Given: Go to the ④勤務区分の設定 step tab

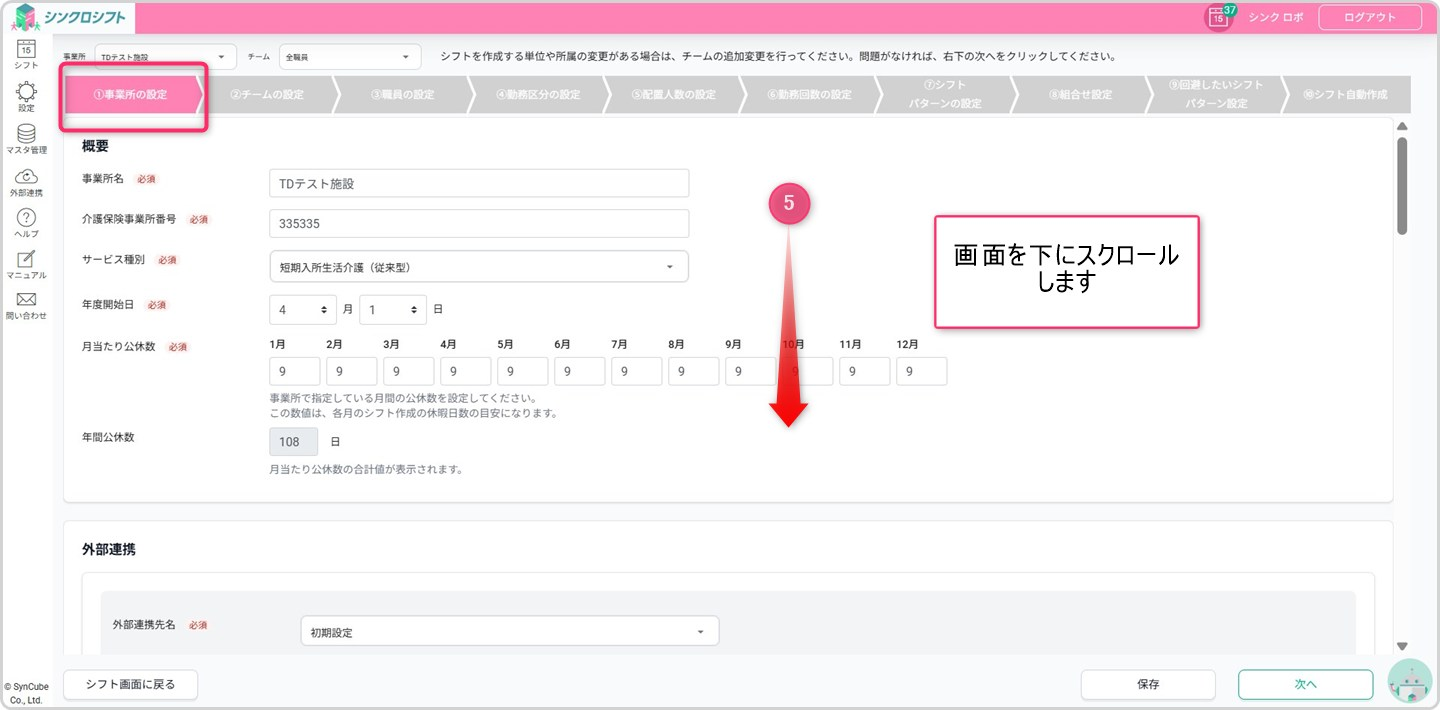Looking at the screenshot, I should coord(538,95).
